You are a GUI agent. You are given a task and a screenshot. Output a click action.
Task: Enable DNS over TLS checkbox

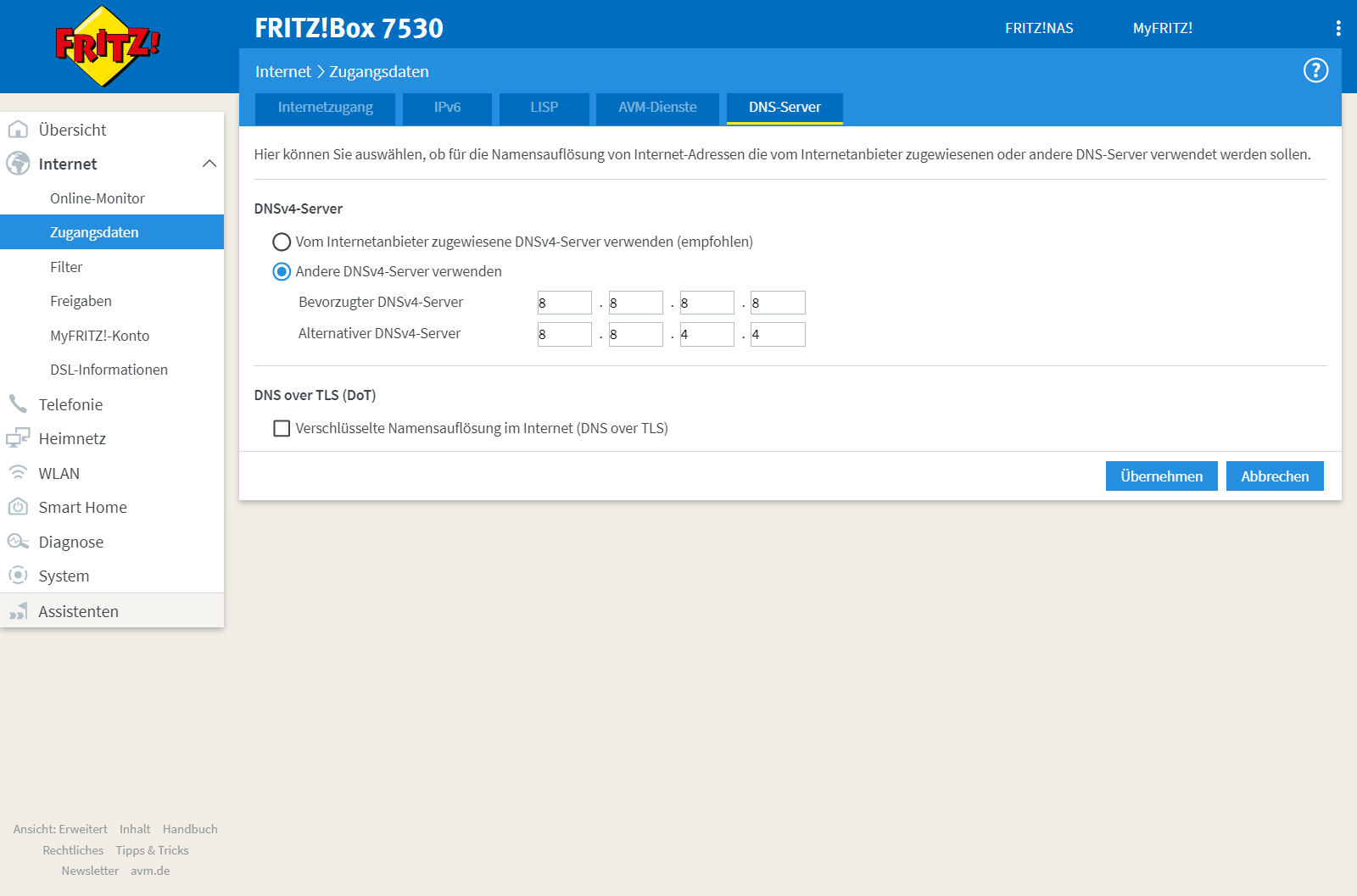pos(282,429)
